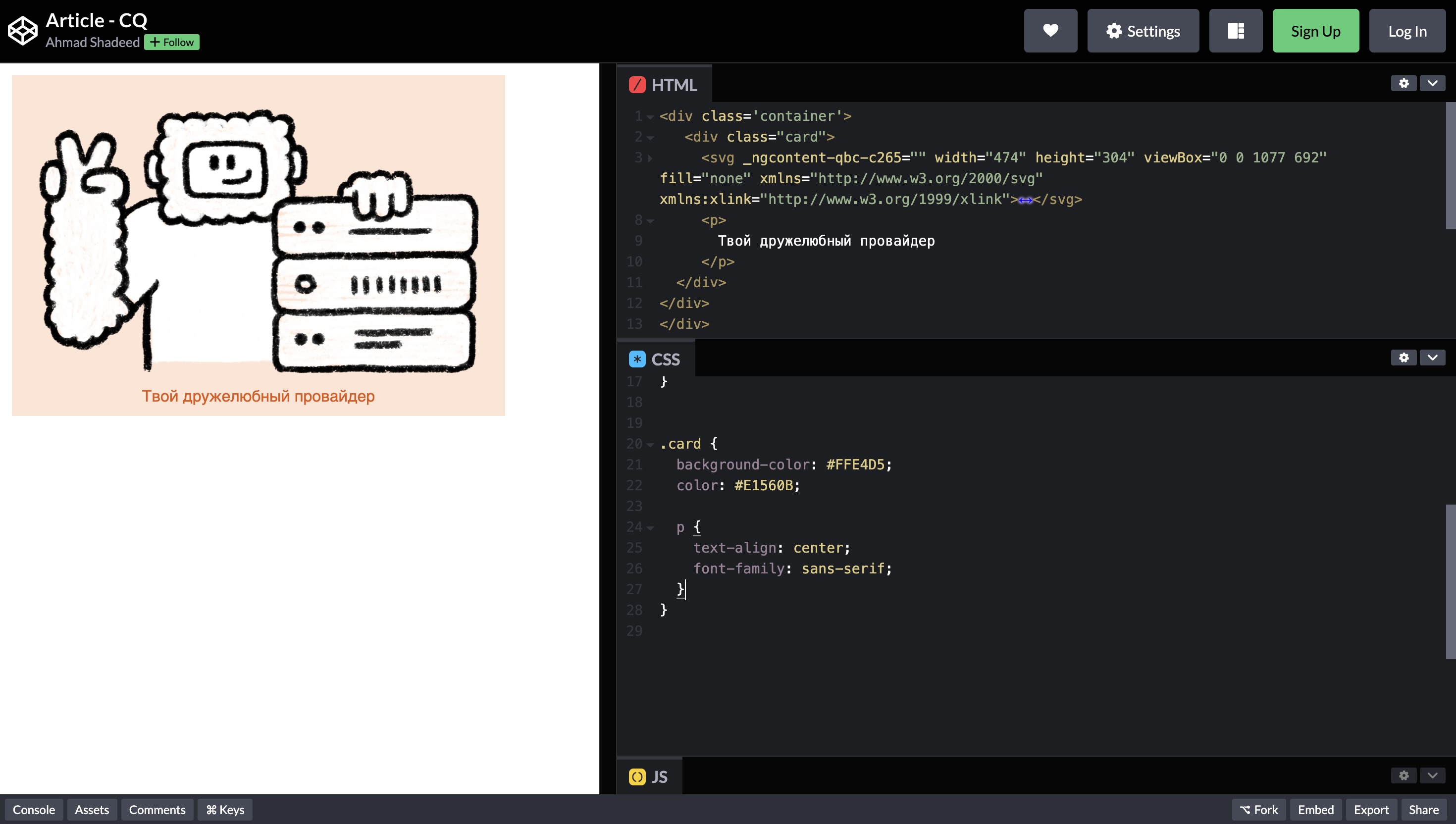Select background-color hex value #FFE4D5
Screen dimensions: 1456x824
854,464
